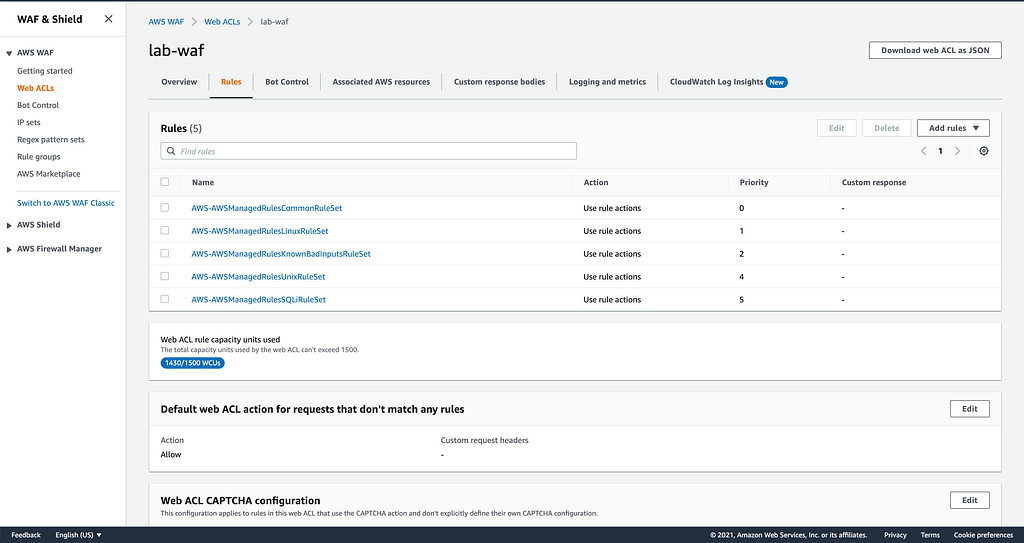Screen dimensions: 1024x543
Task: Switch to the Overview tab
Action: tap(179, 82)
